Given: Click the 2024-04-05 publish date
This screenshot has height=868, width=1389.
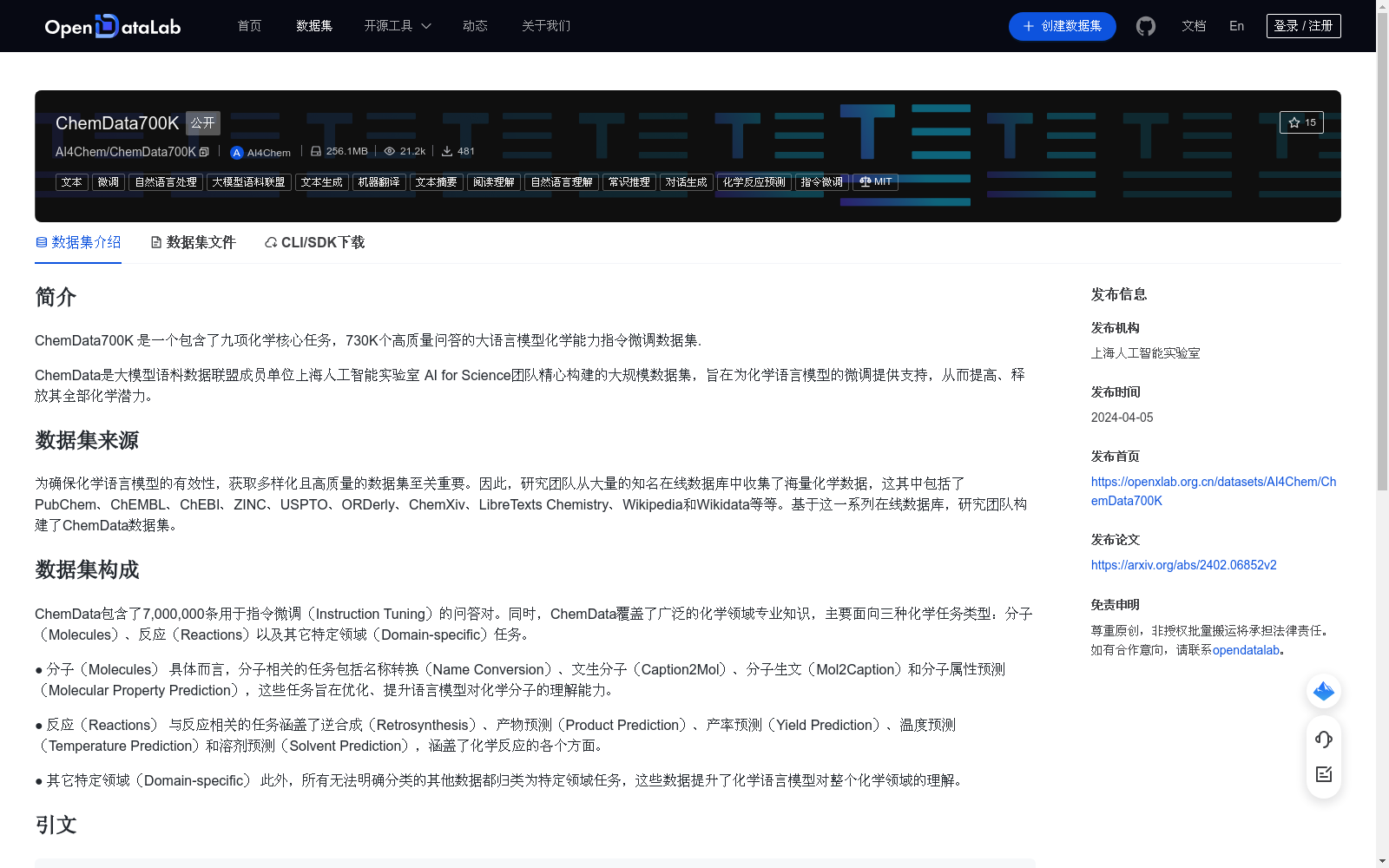Looking at the screenshot, I should point(1122,418).
